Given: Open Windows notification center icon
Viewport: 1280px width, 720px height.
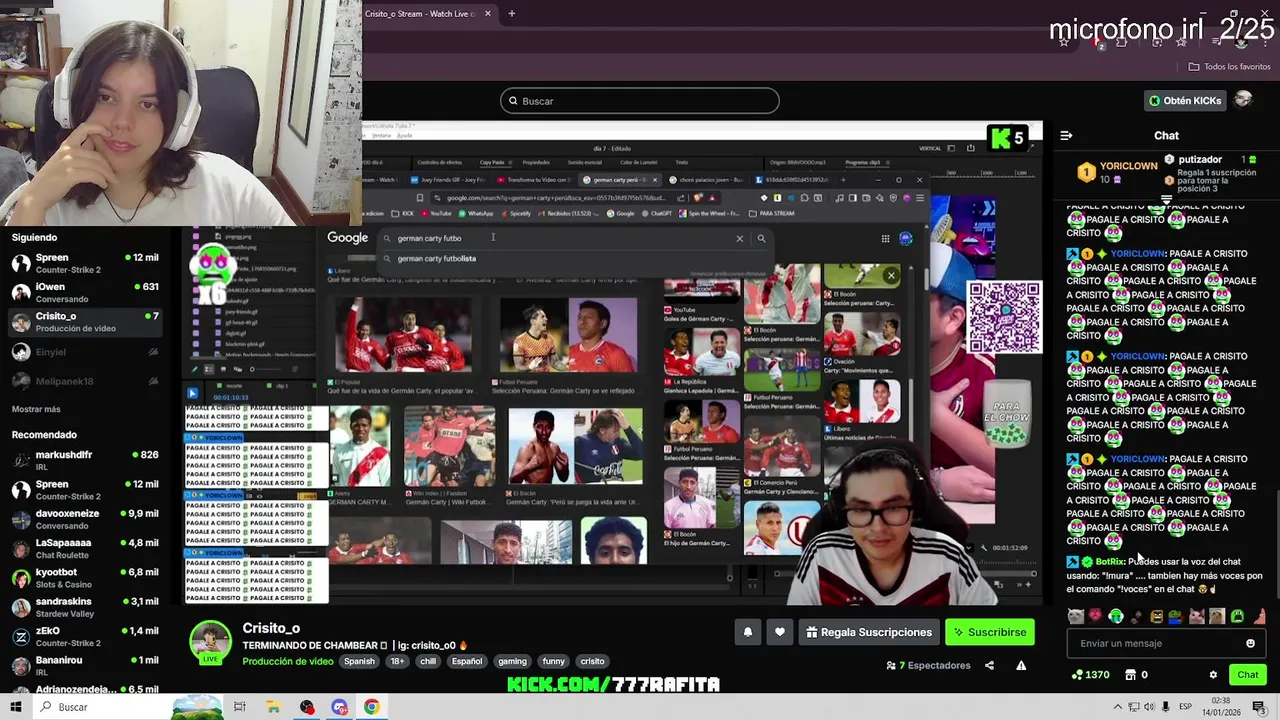Looking at the screenshot, I should [1259, 707].
